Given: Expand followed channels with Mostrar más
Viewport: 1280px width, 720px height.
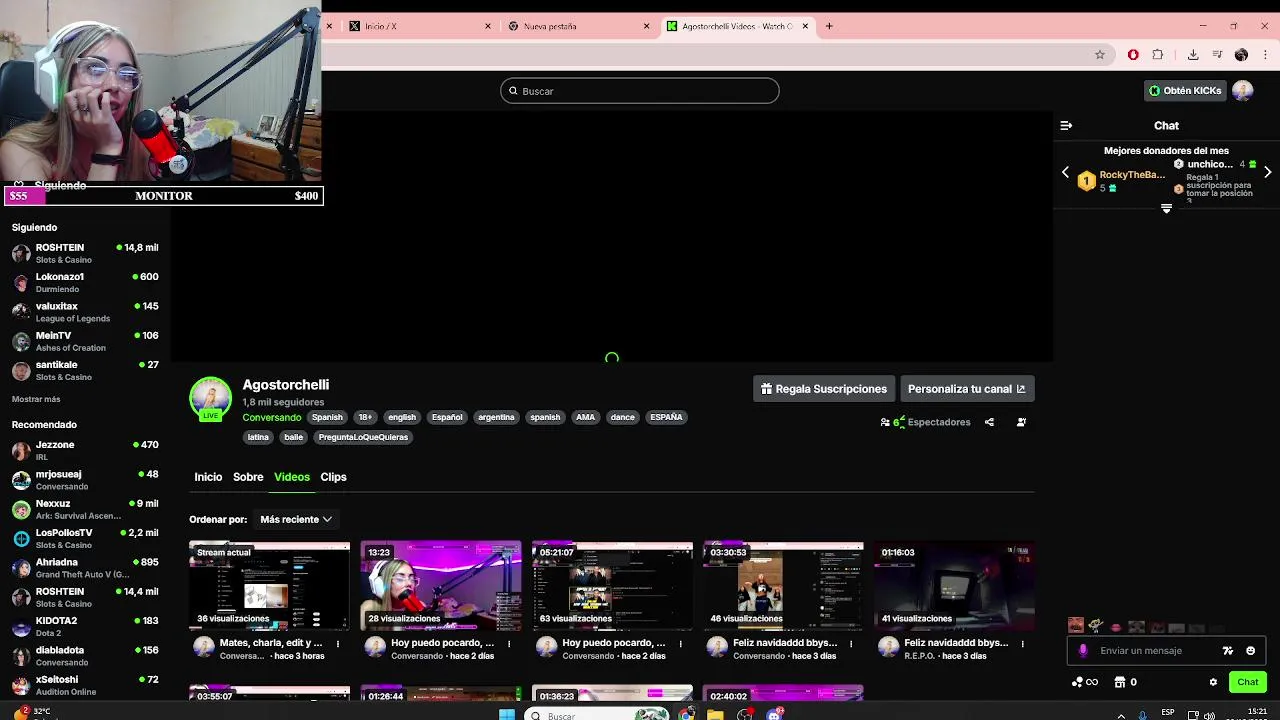Looking at the screenshot, I should 36,399.
